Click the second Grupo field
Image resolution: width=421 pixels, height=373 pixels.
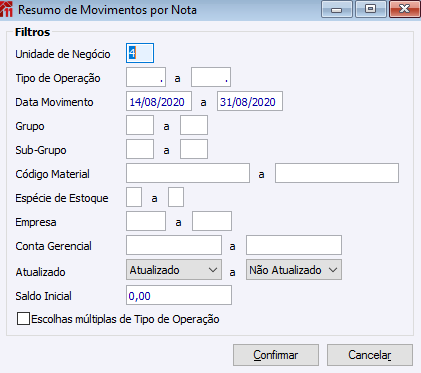pyautogui.click(x=194, y=125)
